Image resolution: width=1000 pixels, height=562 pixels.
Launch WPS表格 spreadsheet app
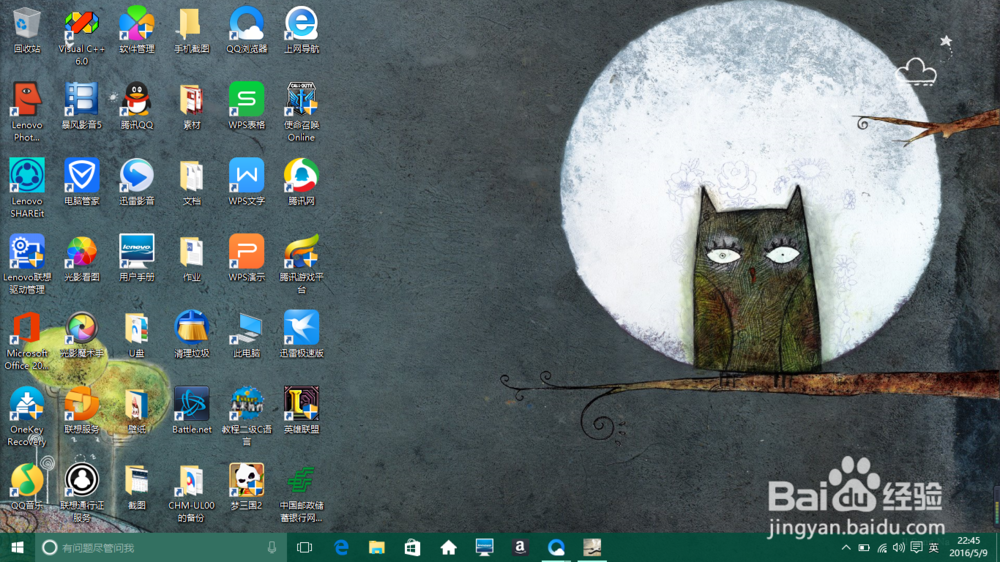tap(246, 106)
